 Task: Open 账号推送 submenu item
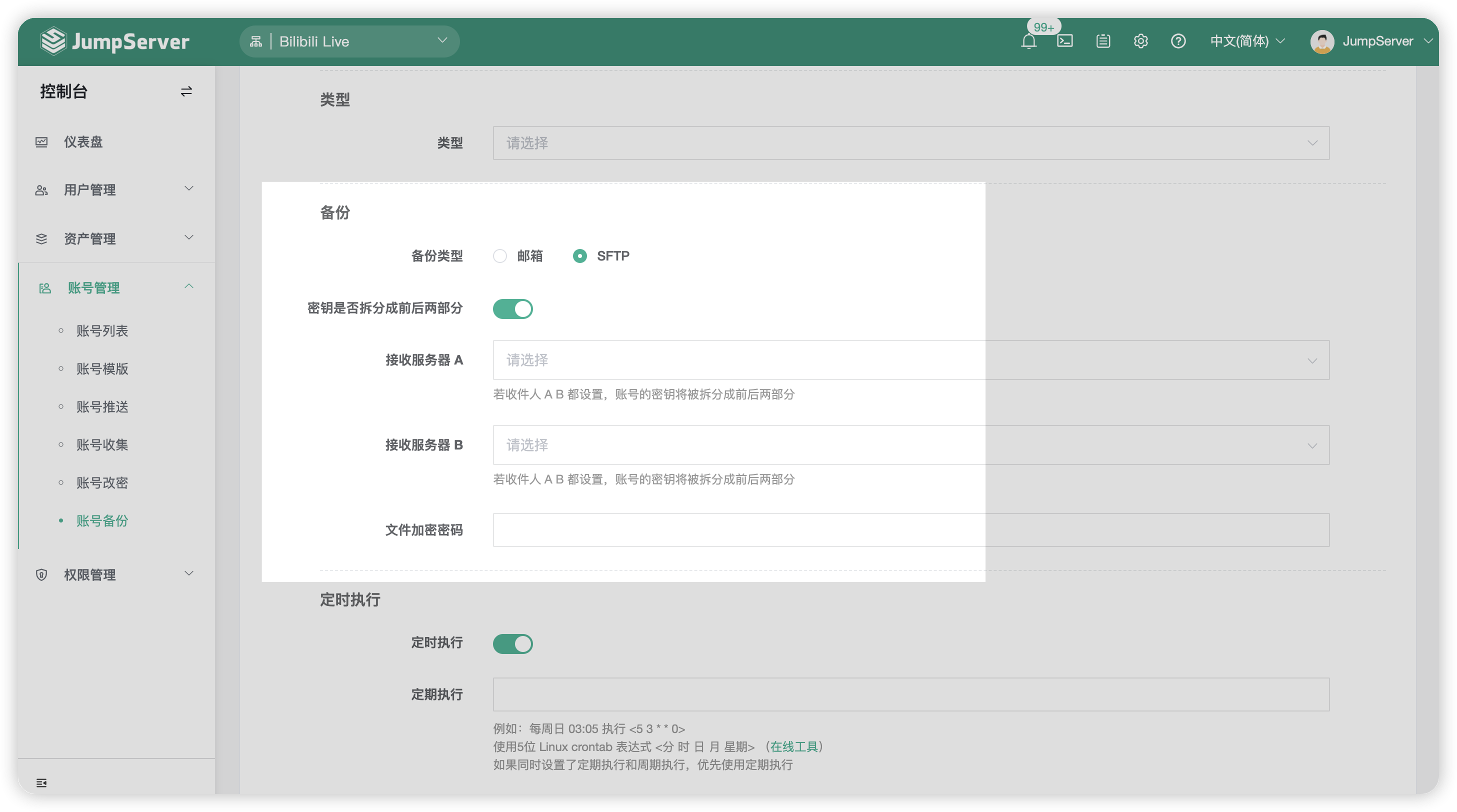[102, 406]
